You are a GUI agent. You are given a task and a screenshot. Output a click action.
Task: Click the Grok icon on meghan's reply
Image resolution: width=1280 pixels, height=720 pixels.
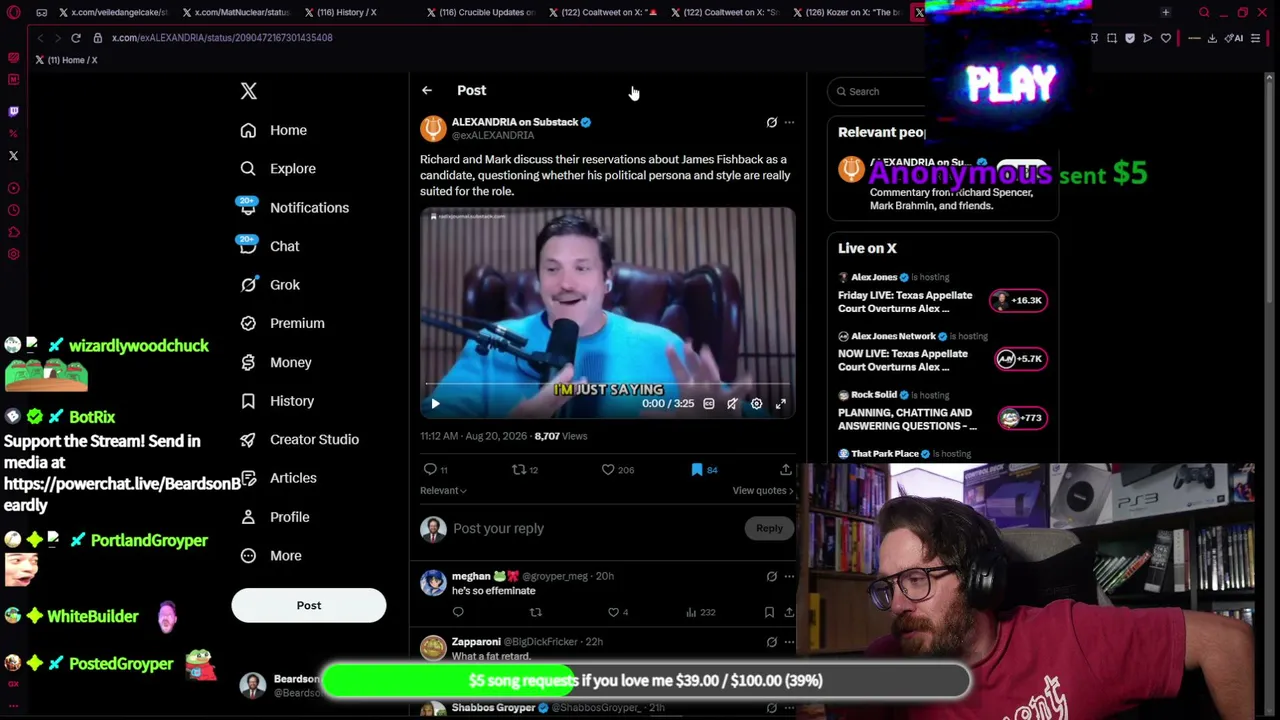click(x=771, y=576)
